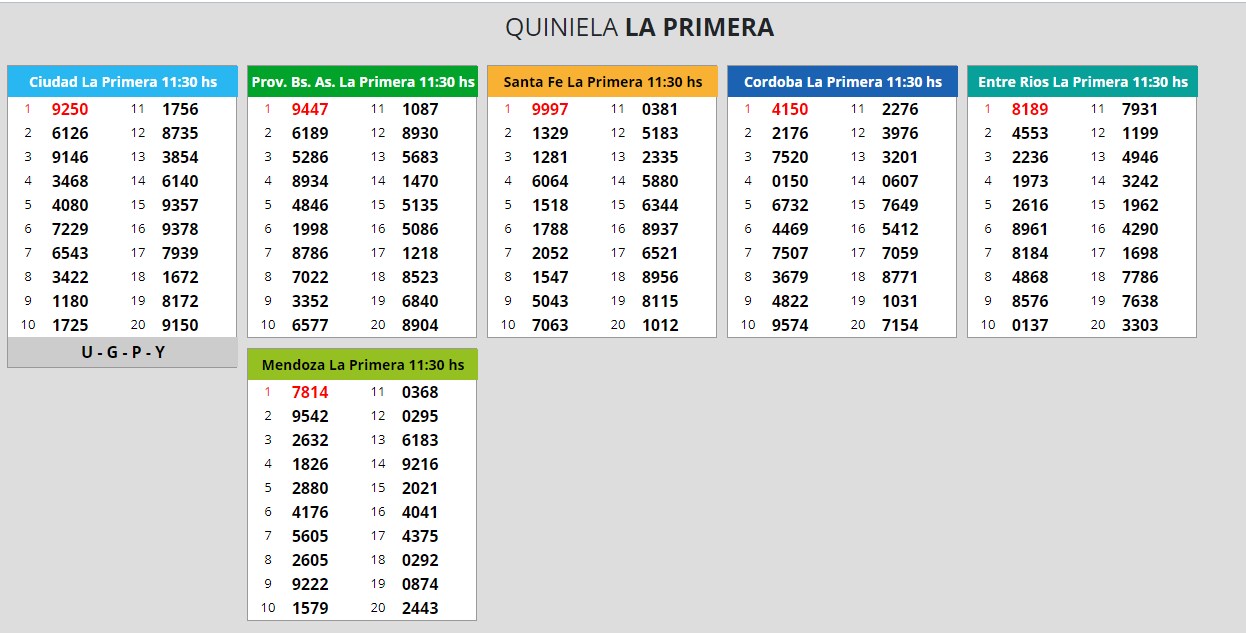Click Cordoba first prize number 4150

[x=790, y=109]
